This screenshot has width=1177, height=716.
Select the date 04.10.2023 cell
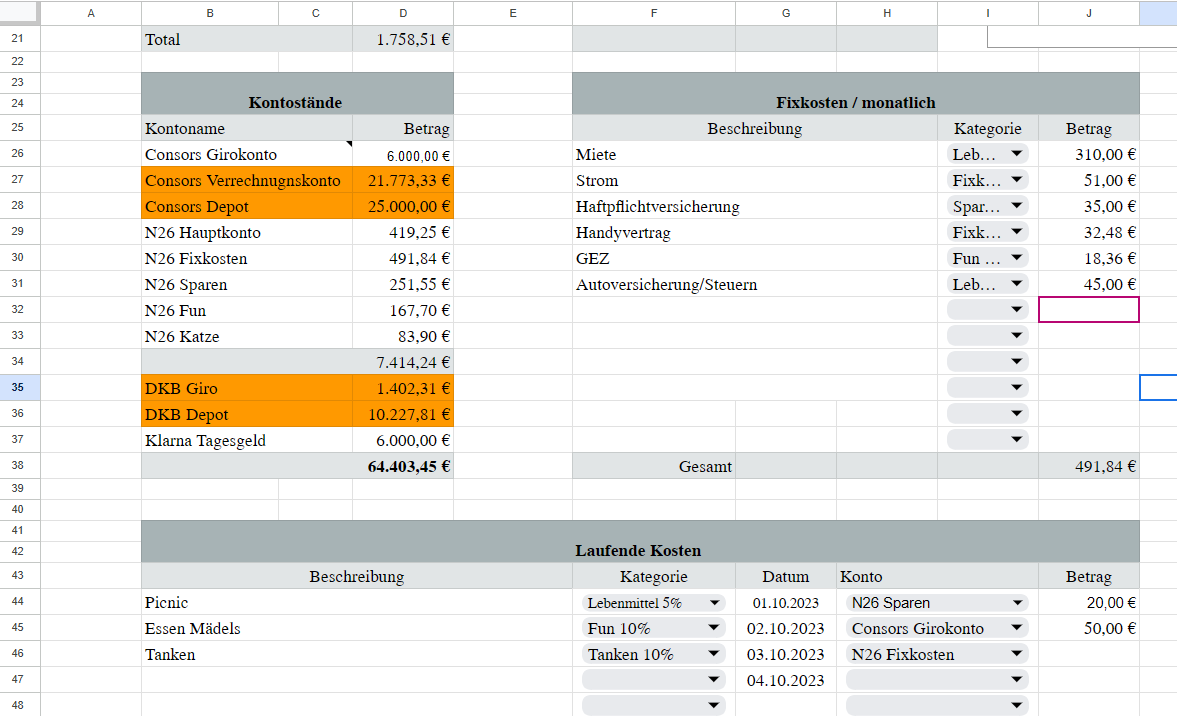tap(786, 680)
